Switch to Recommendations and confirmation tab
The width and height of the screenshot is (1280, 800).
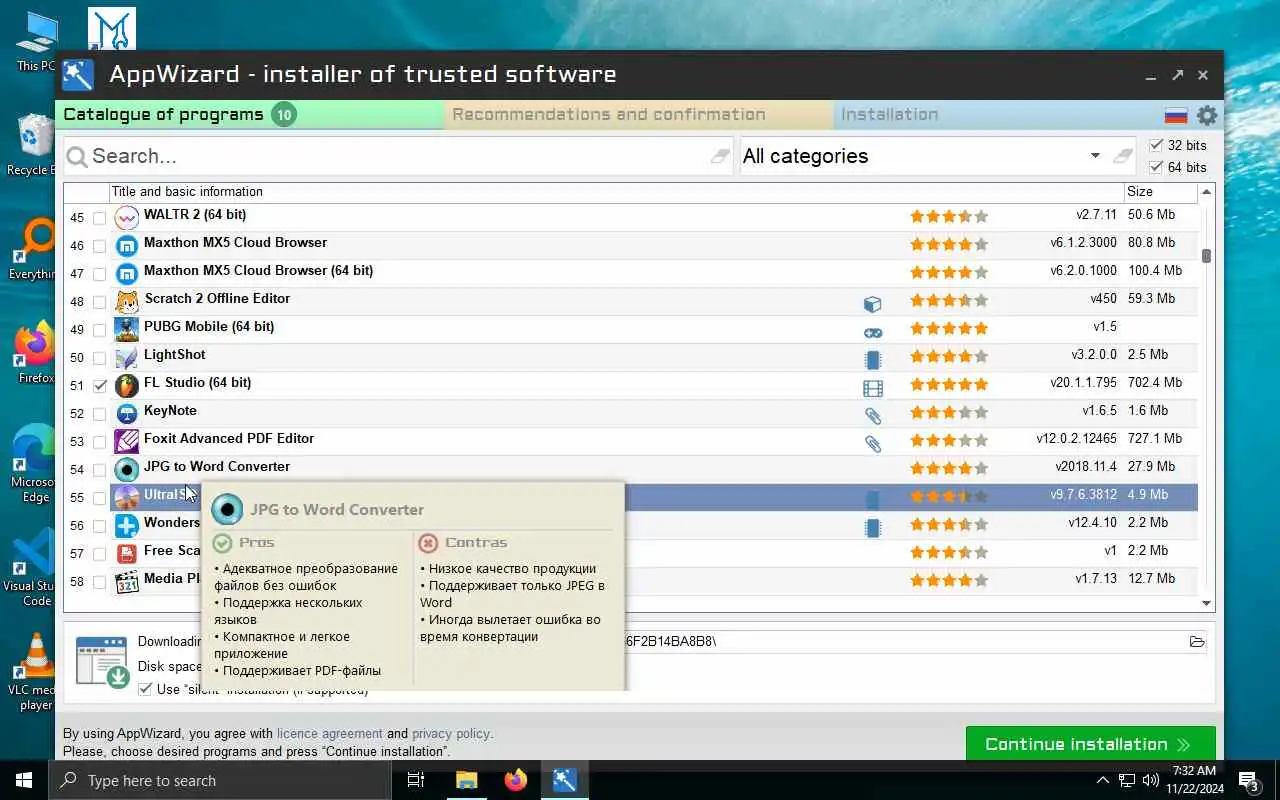639,114
